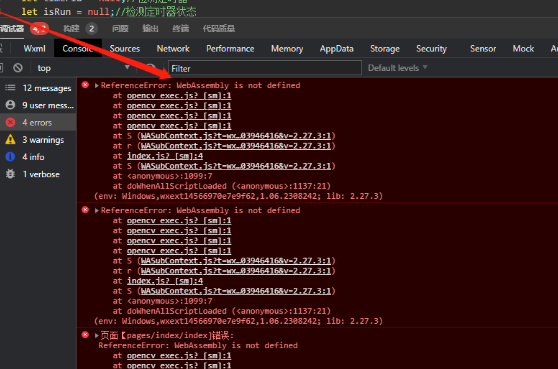Click the third error's red cross icon

(85, 334)
